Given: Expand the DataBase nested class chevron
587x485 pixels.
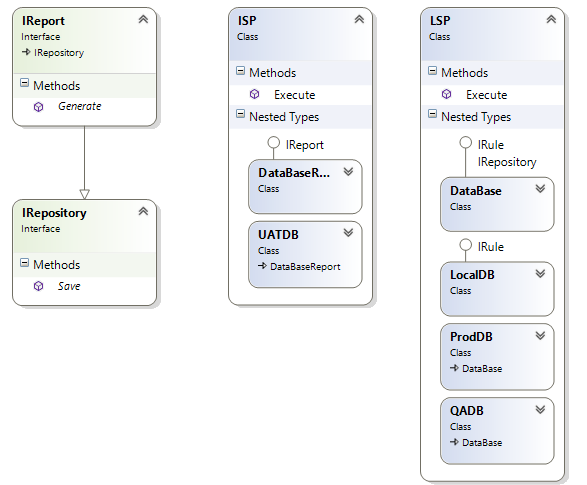Looking at the screenshot, I should [540, 189].
